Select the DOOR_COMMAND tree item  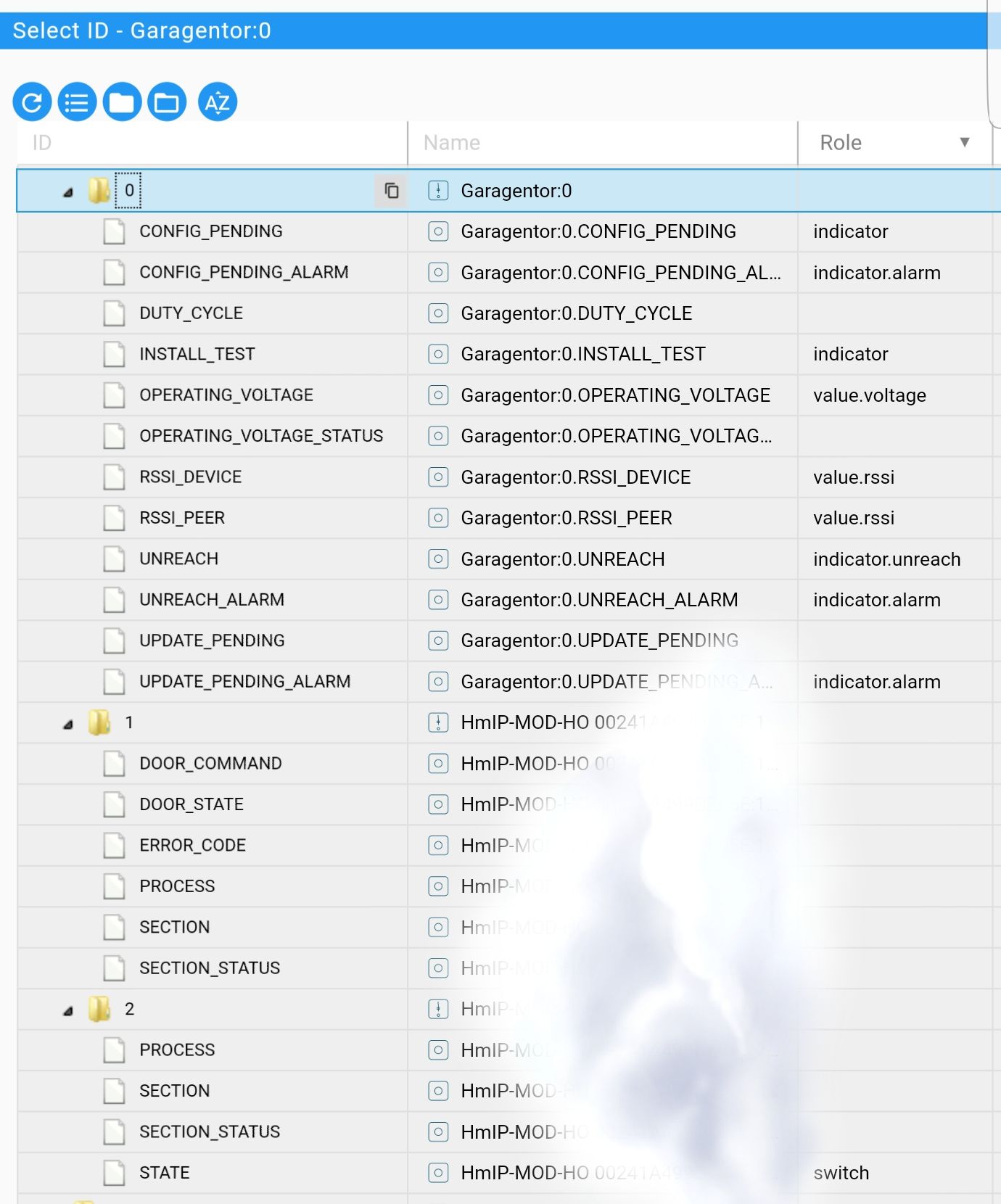click(210, 764)
